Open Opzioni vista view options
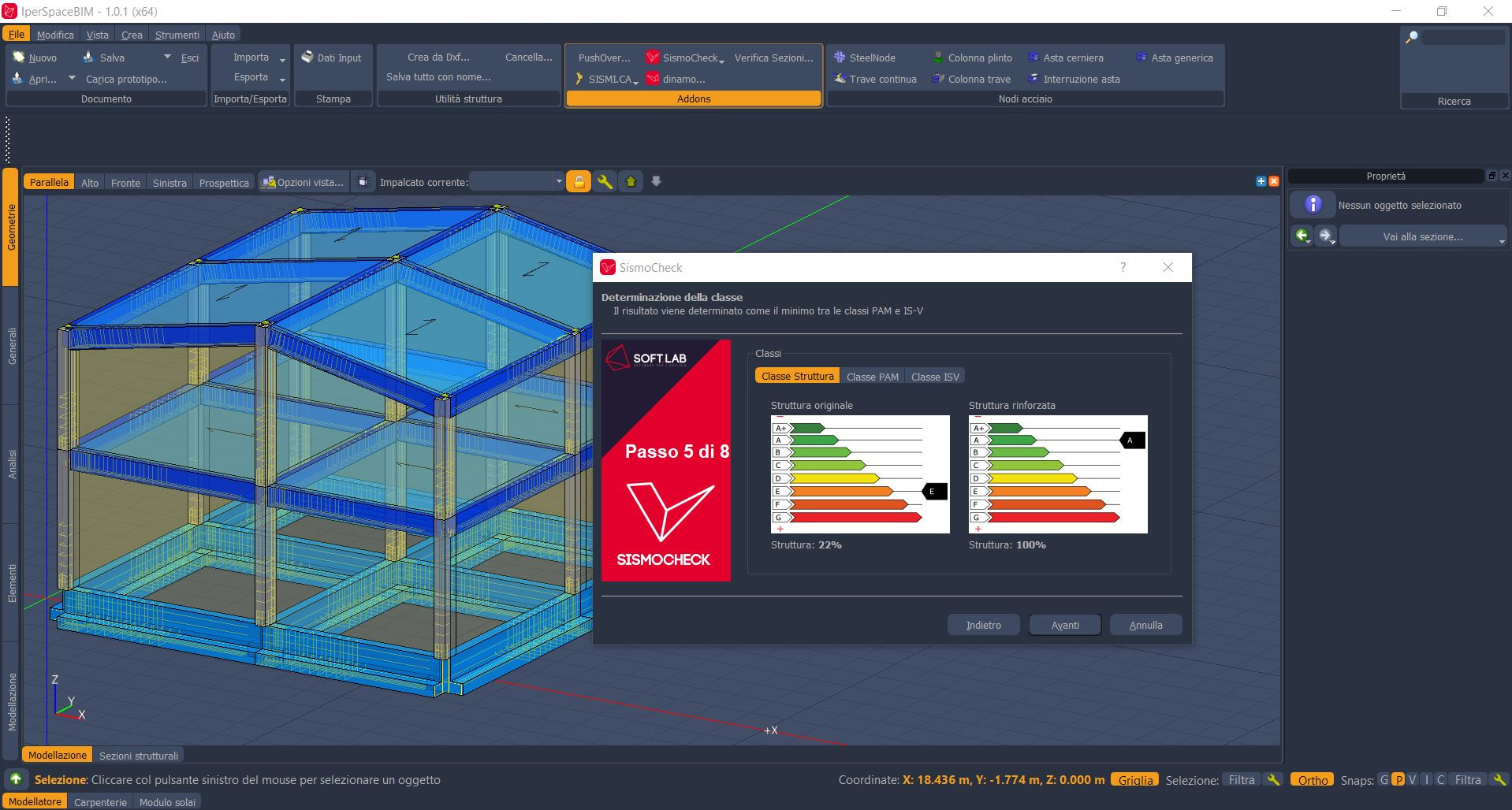Image resolution: width=1512 pixels, height=810 pixels. [303, 182]
